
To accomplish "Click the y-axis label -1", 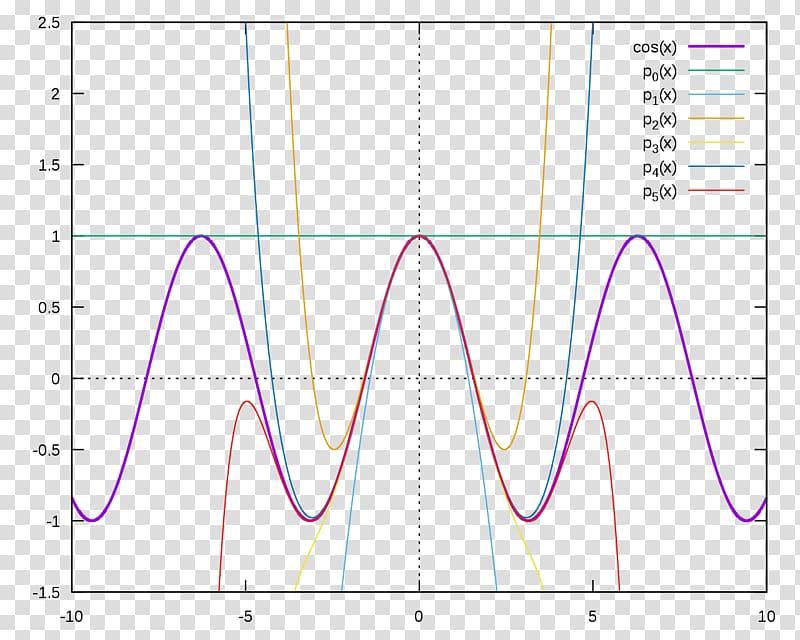I will pos(52,521).
